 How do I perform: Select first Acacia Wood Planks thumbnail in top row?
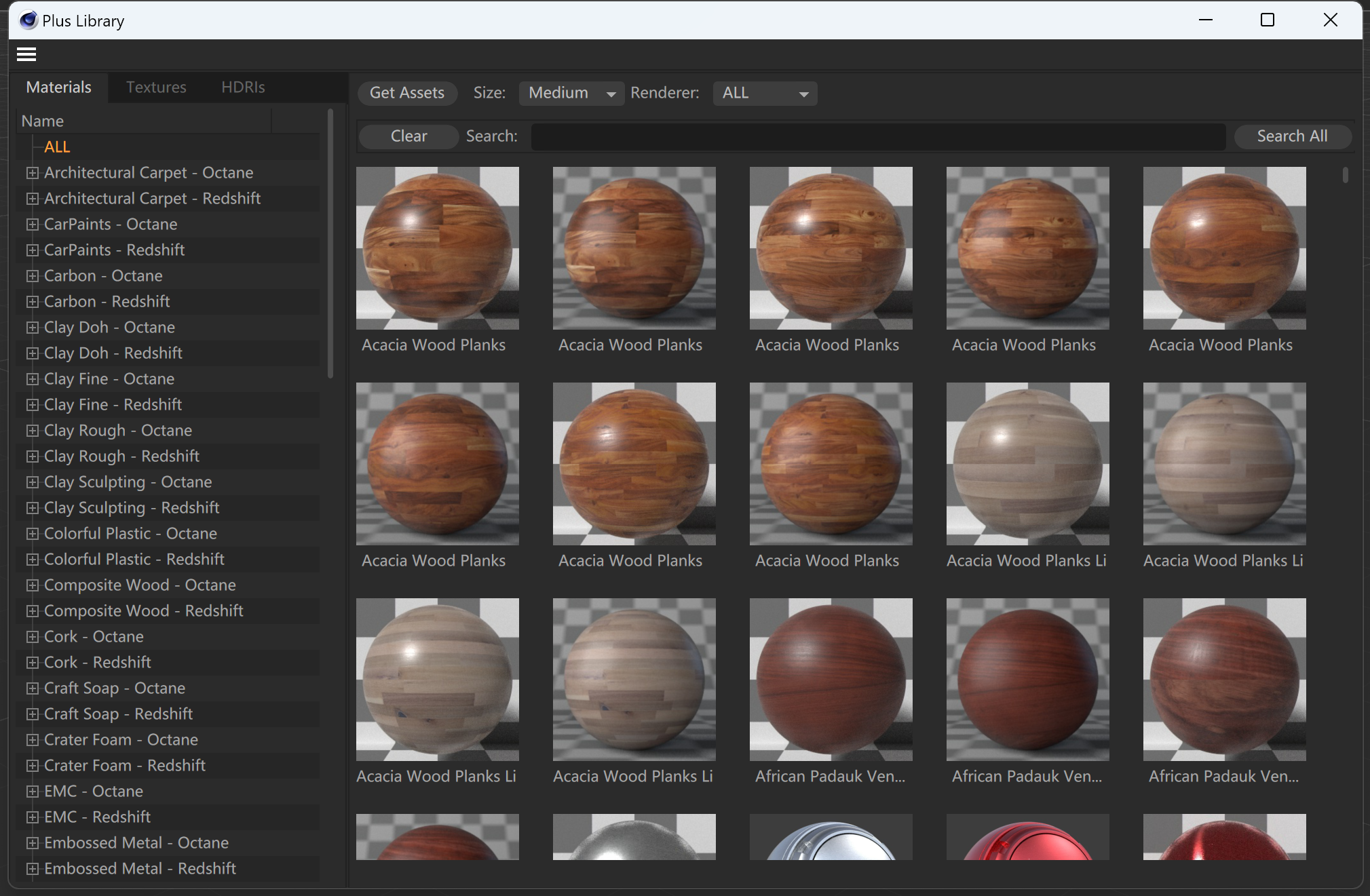click(x=438, y=248)
